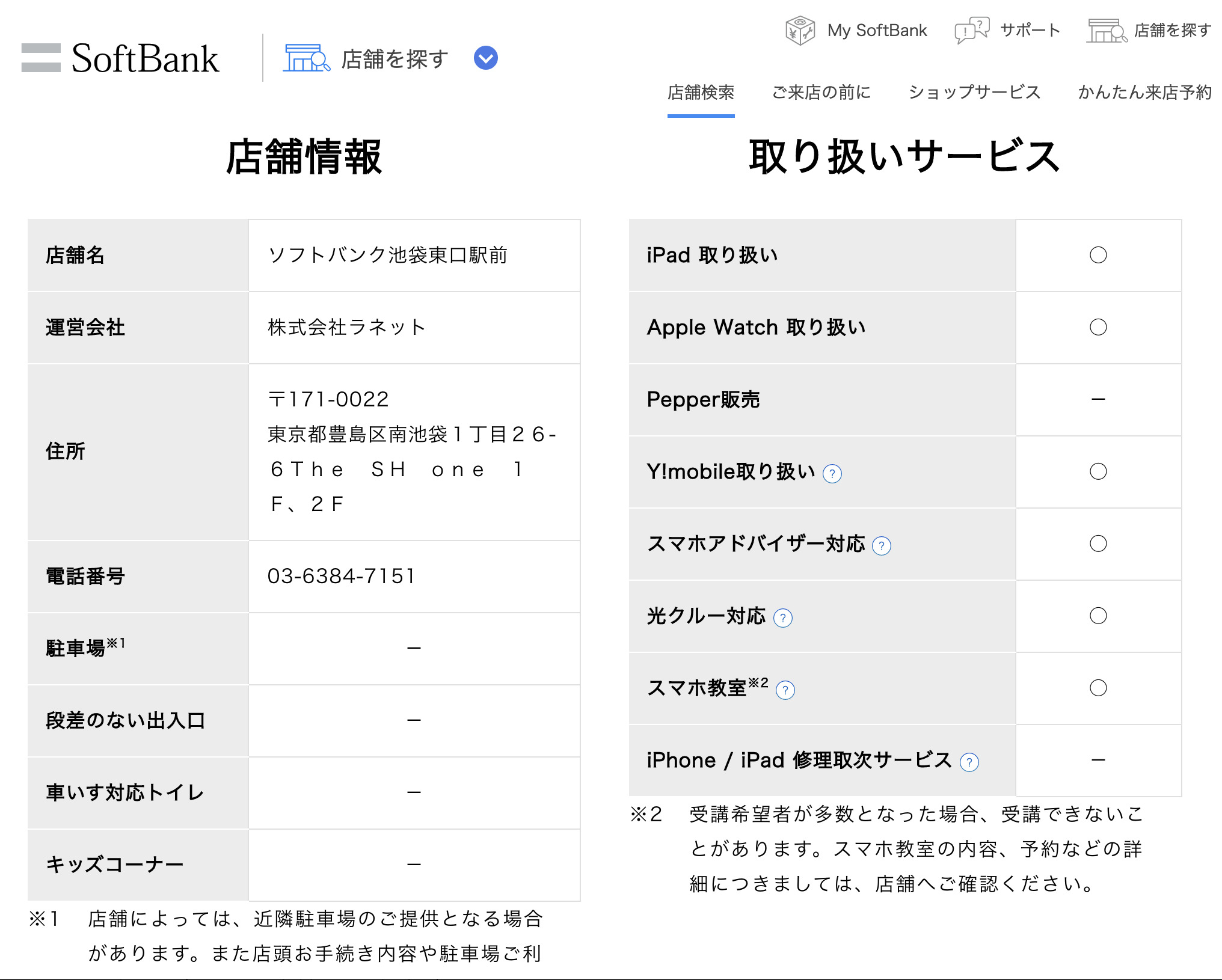Click the サポート link text
Screen dimensions: 1222x980
coord(1030,31)
